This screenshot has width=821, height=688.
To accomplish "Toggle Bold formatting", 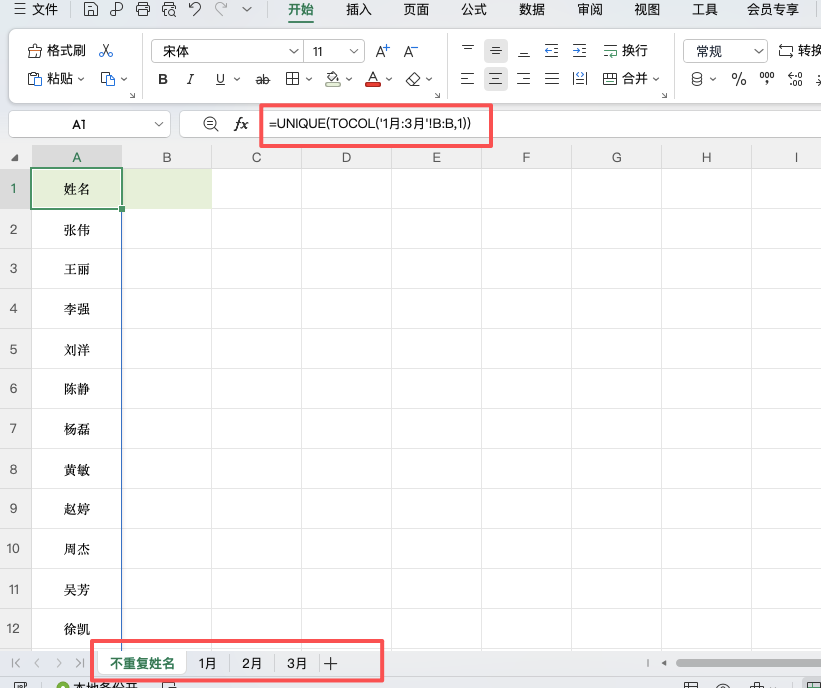I will [163, 79].
